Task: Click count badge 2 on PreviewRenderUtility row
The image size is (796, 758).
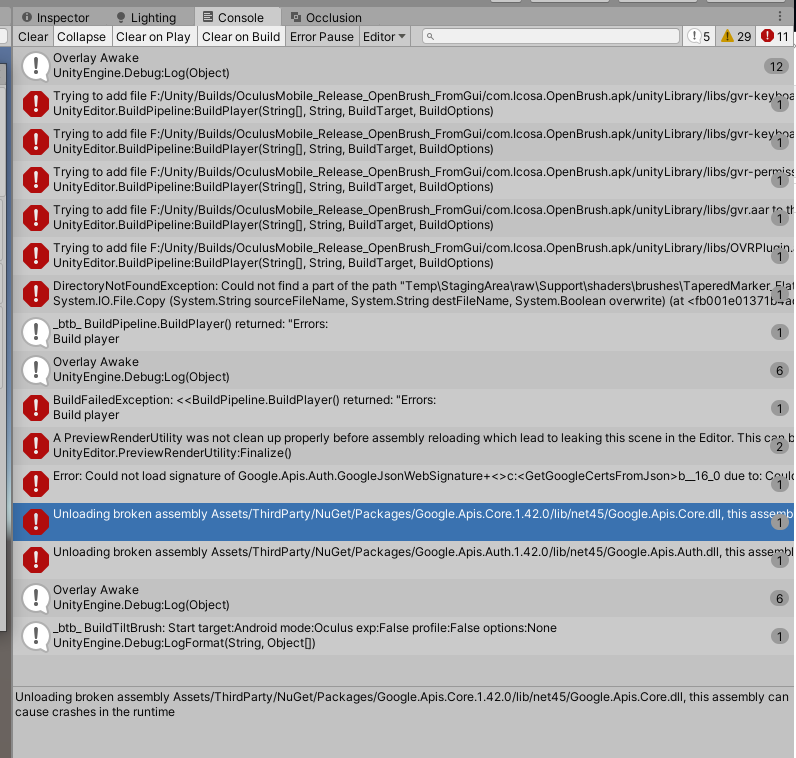Action: (x=780, y=447)
